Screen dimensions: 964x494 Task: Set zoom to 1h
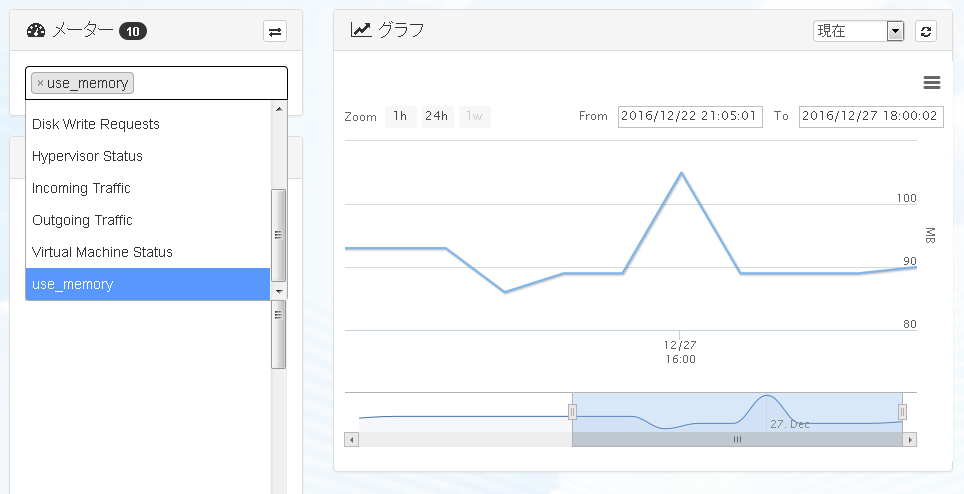(400, 116)
